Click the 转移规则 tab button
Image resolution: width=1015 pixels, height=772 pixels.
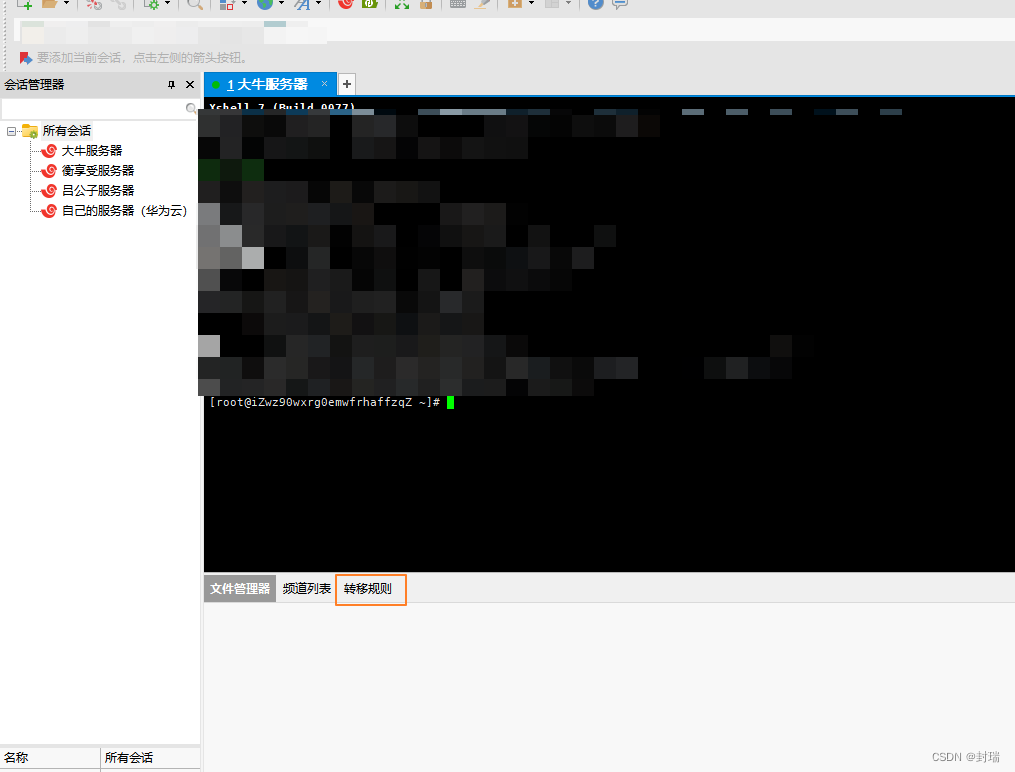point(370,589)
